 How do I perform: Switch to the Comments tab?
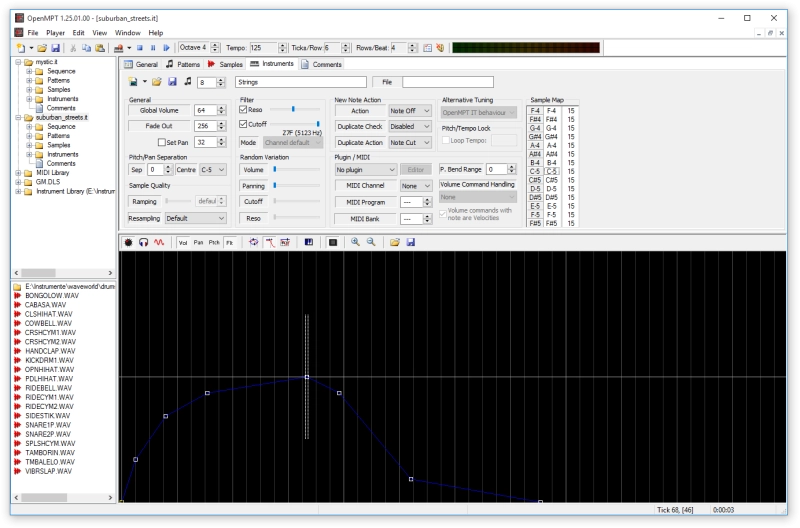coord(321,64)
